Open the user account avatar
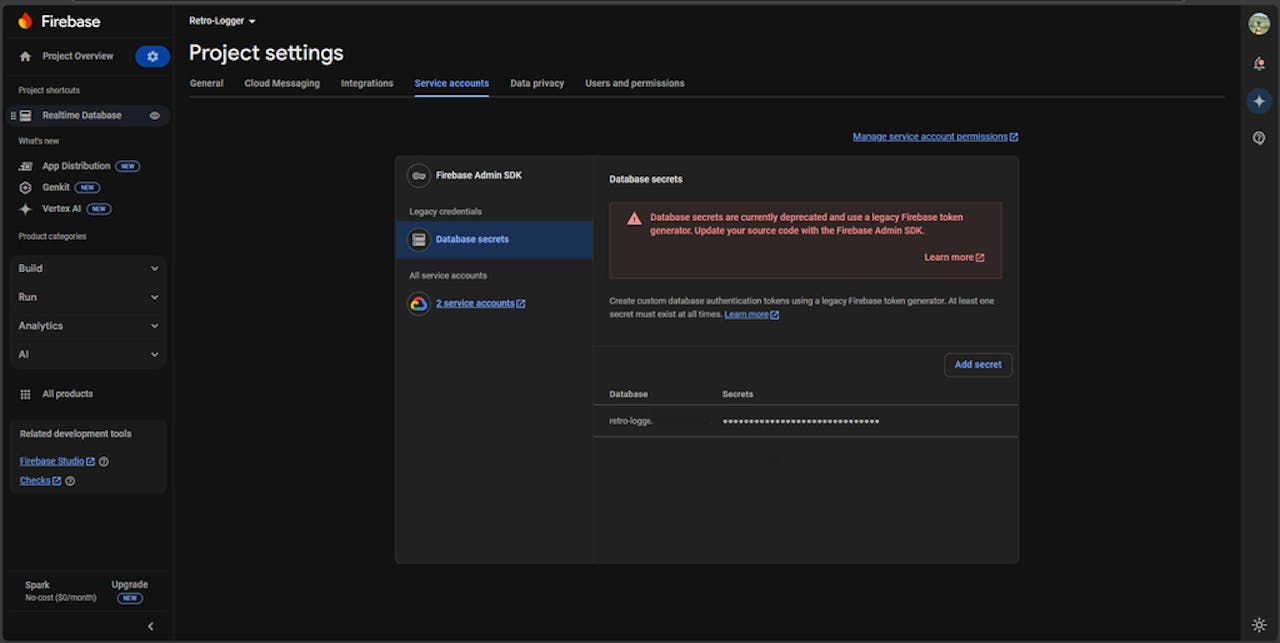This screenshot has width=1280, height=643. [1259, 24]
